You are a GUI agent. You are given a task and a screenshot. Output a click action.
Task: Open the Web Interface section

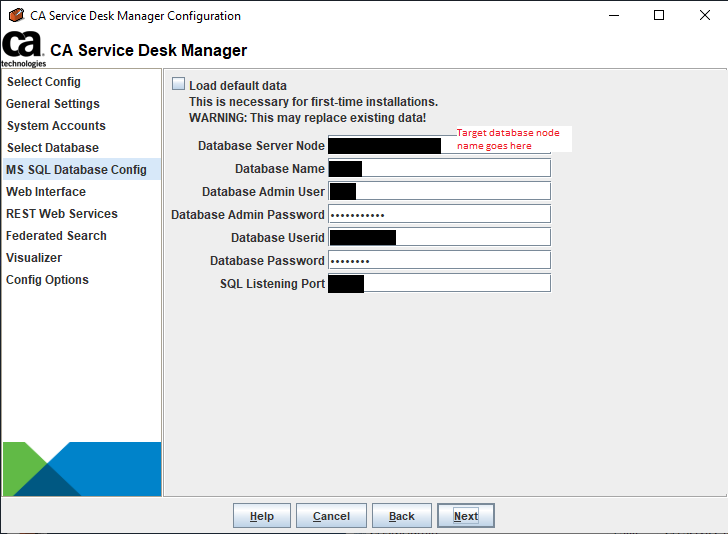[x=46, y=192]
